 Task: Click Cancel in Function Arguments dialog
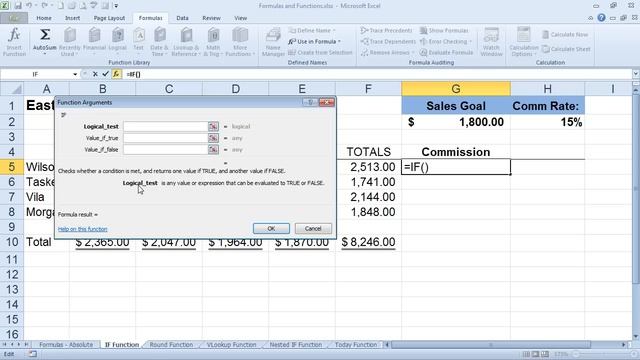[x=313, y=229]
